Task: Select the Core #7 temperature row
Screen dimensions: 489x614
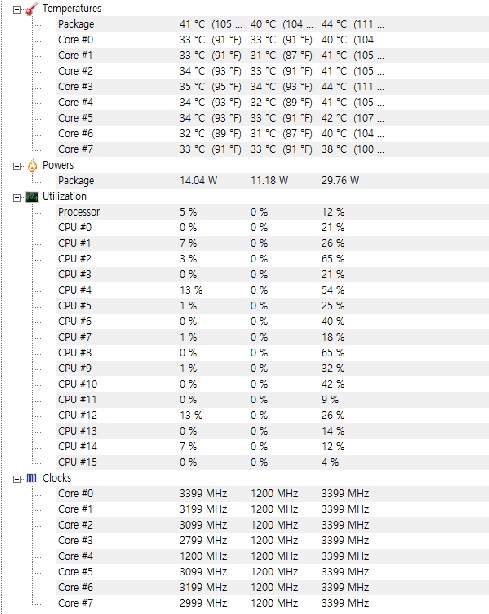Action: (x=272, y=149)
